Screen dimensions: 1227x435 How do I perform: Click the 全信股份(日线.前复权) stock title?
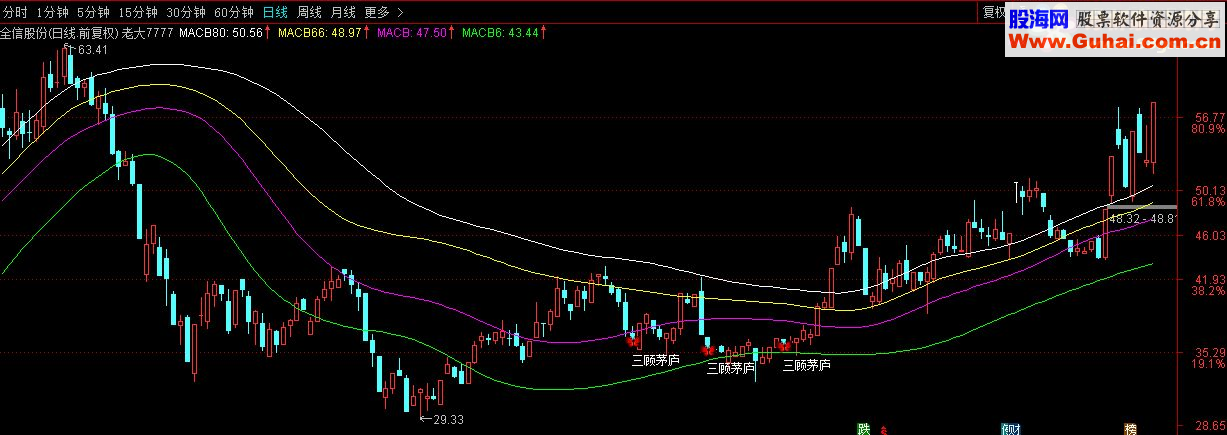[x=60, y=33]
